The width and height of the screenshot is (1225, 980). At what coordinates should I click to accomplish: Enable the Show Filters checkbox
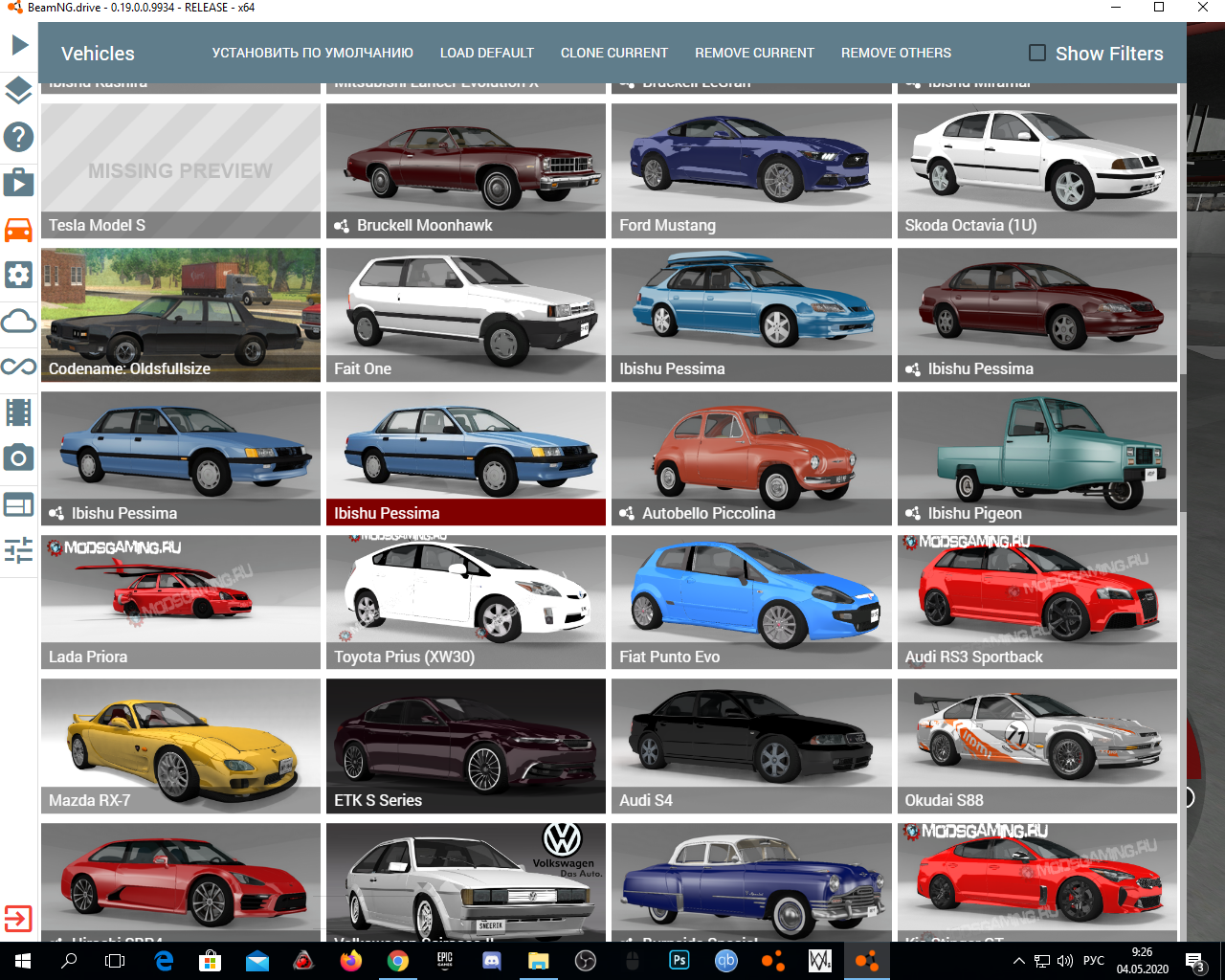pos(1037,53)
